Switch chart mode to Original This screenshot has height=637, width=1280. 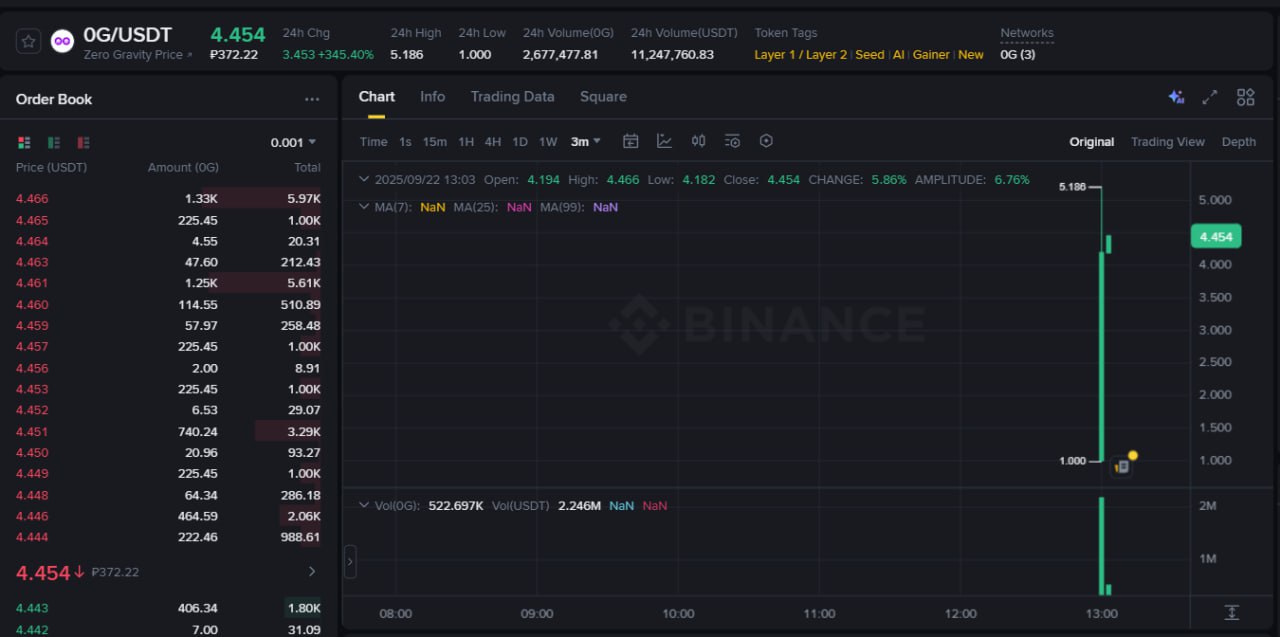[1092, 142]
